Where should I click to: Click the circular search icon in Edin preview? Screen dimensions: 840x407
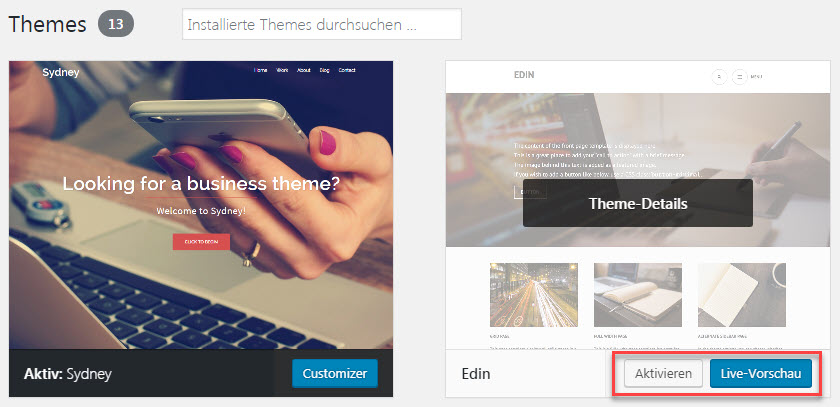click(719, 77)
